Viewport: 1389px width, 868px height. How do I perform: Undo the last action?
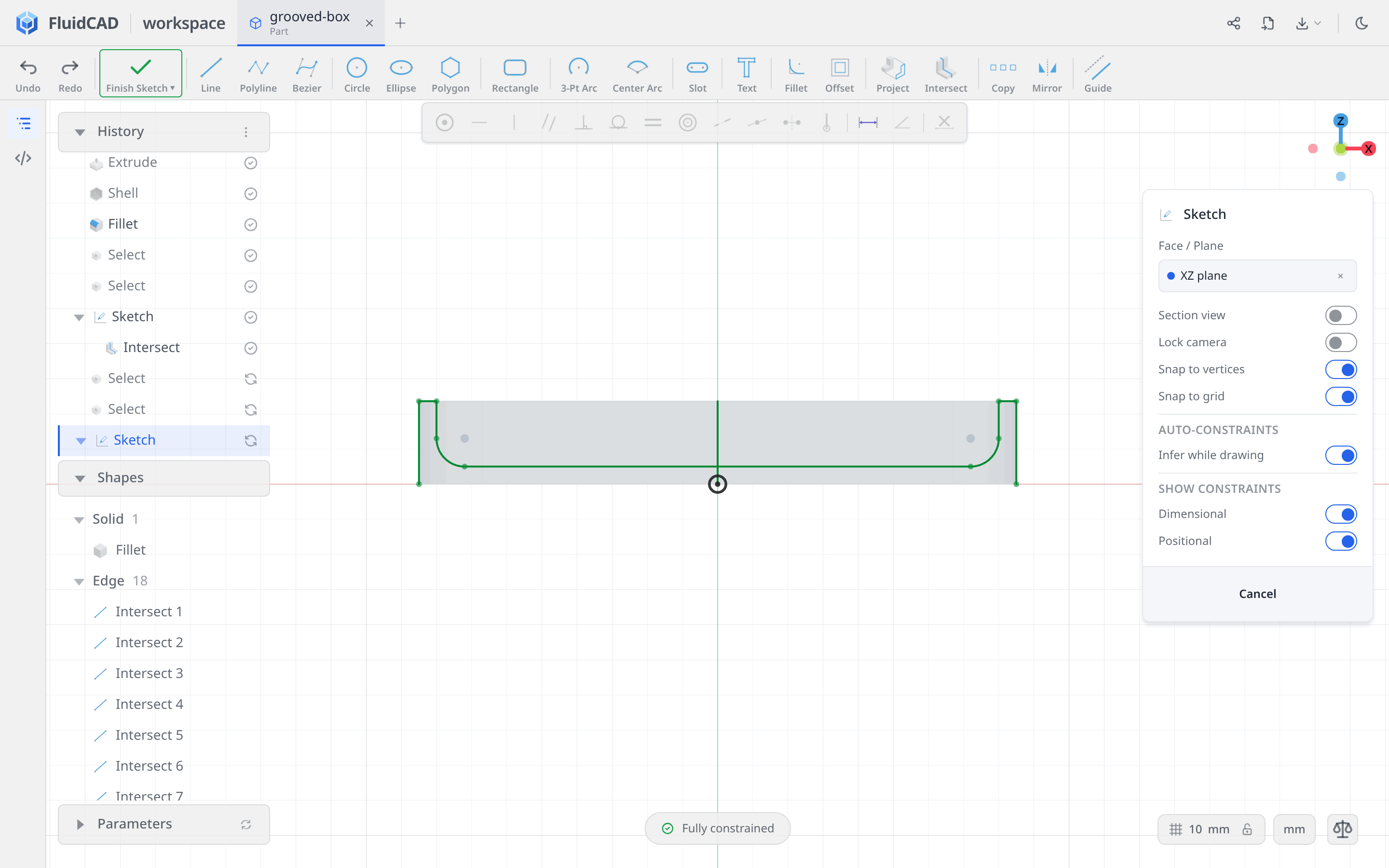(x=27, y=75)
